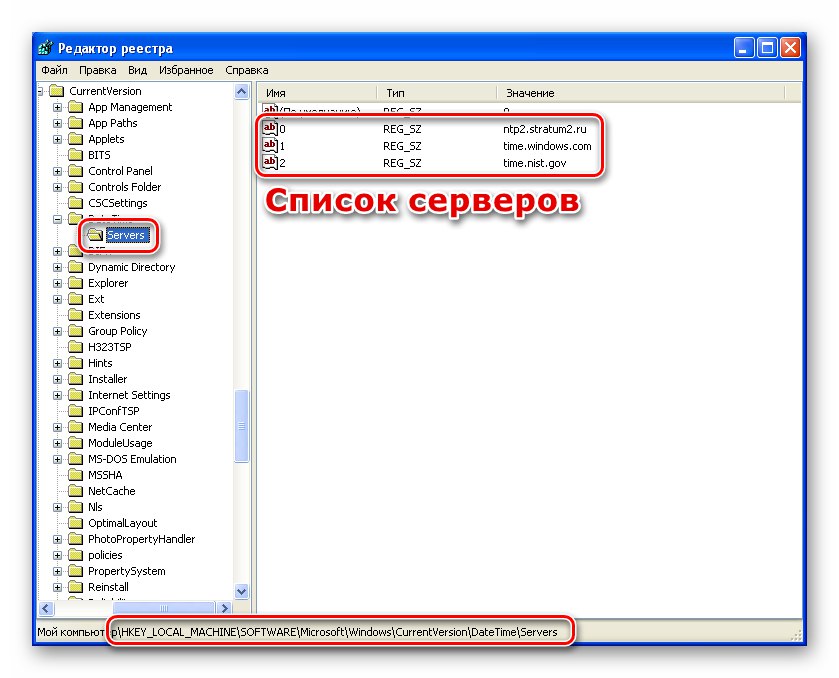Expand the Controls Folder key

[57, 187]
